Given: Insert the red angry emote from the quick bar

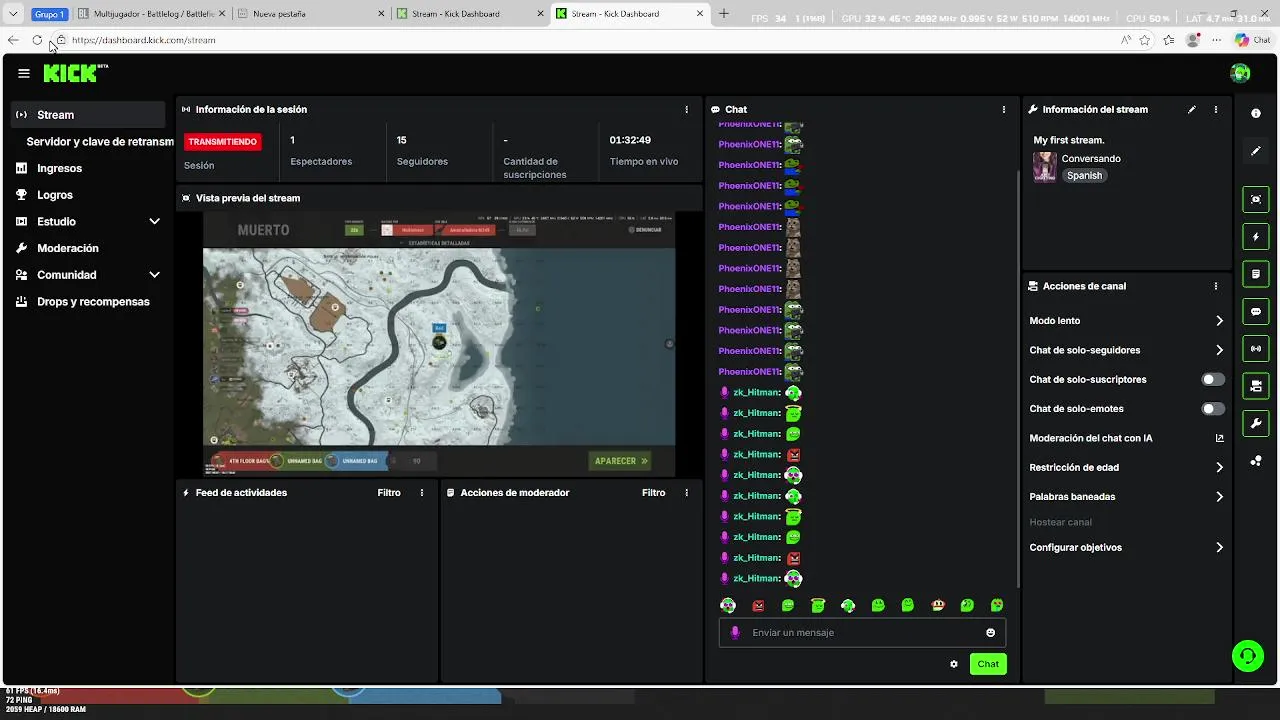Looking at the screenshot, I should [758, 605].
